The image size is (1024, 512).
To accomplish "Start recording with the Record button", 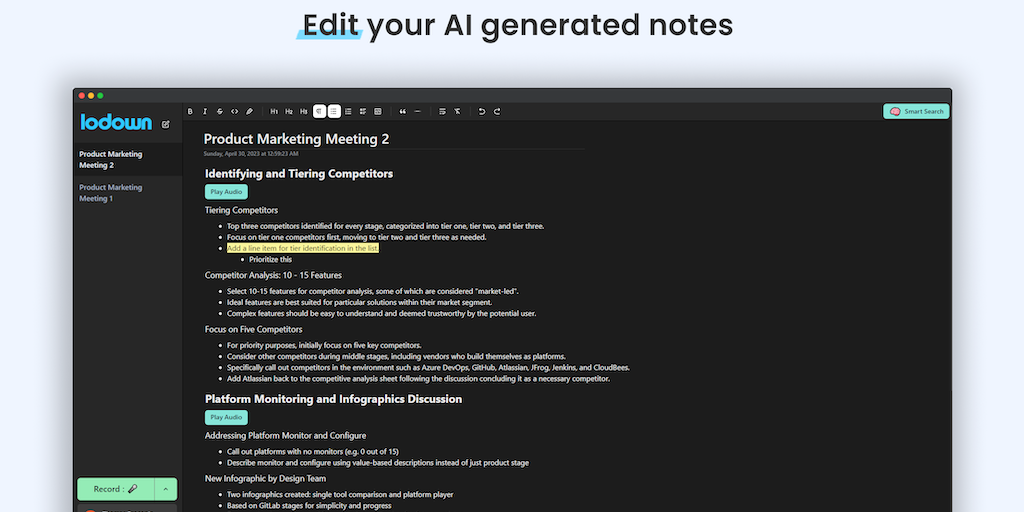I will pos(116,488).
